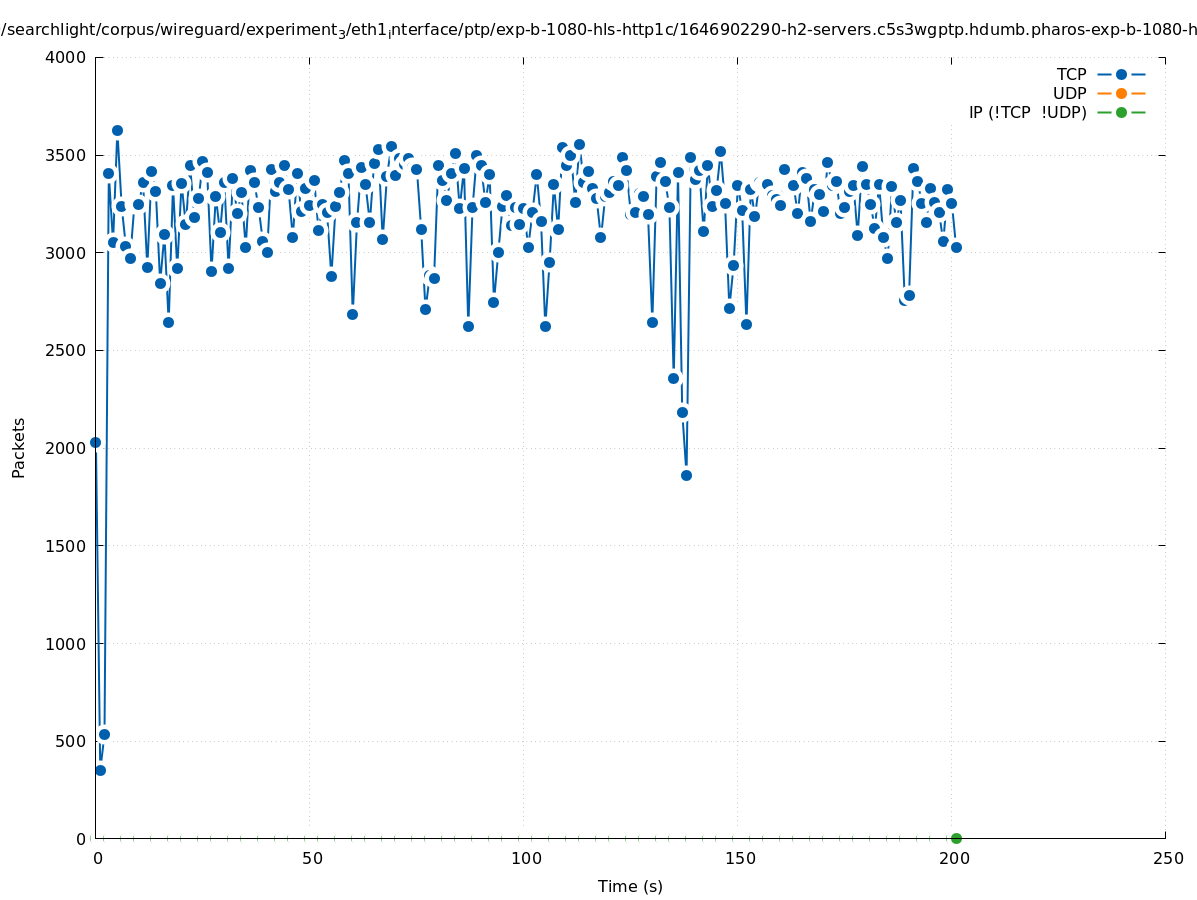This screenshot has width=1197, height=900.
Task: Click the green data point on x-axis
Action: pyautogui.click(x=956, y=838)
